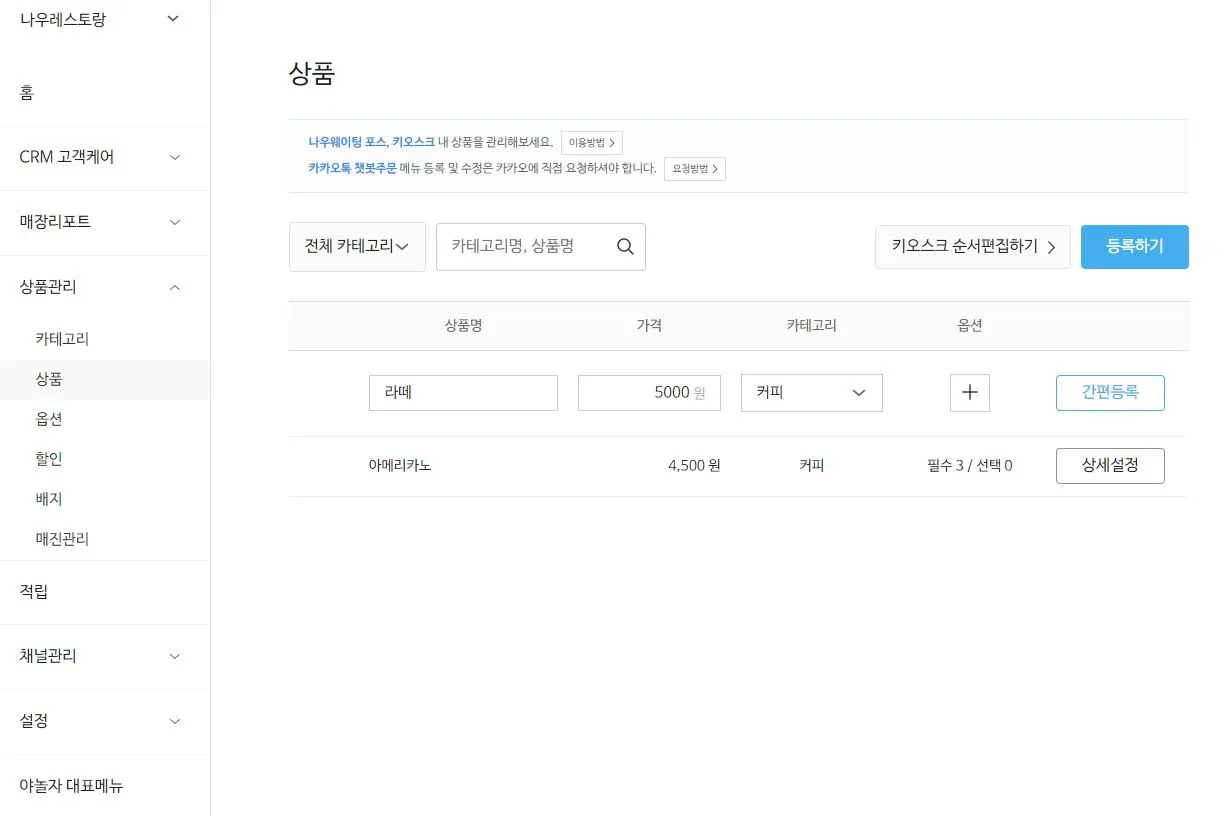1230x816 pixels.
Task: Open the 커피 category dropdown for 라떼
Action: 812,393
